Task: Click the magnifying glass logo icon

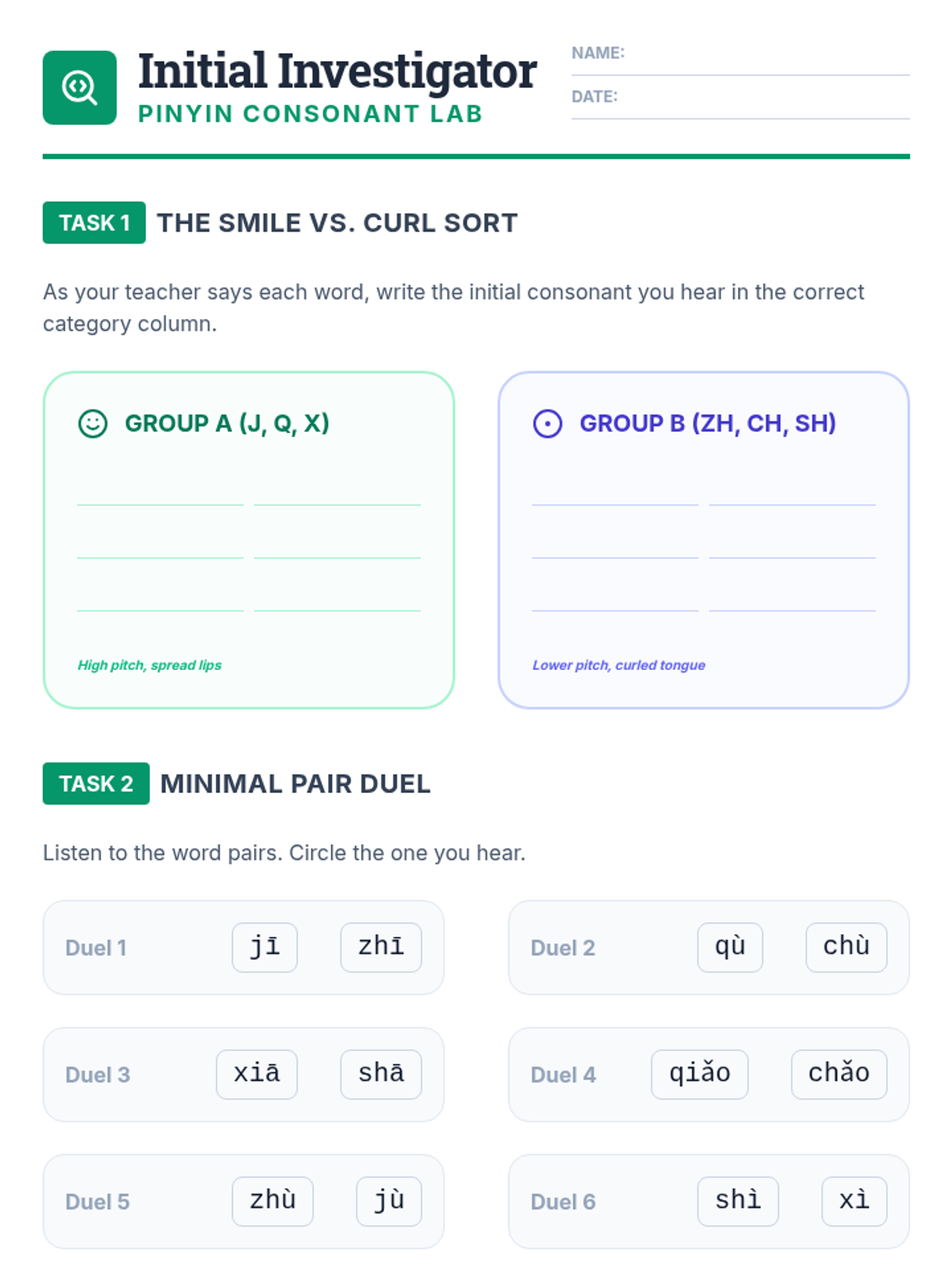Action: pos(79,87)
